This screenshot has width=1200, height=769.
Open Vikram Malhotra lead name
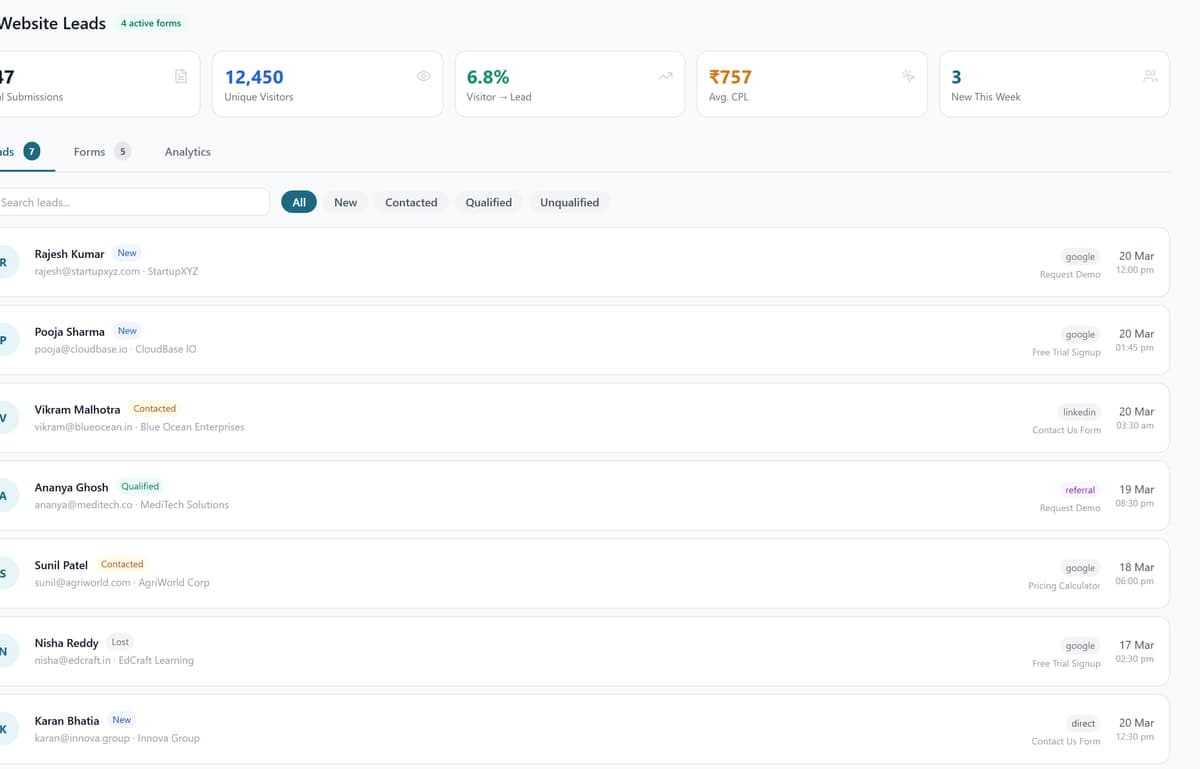tap(77, 410)
